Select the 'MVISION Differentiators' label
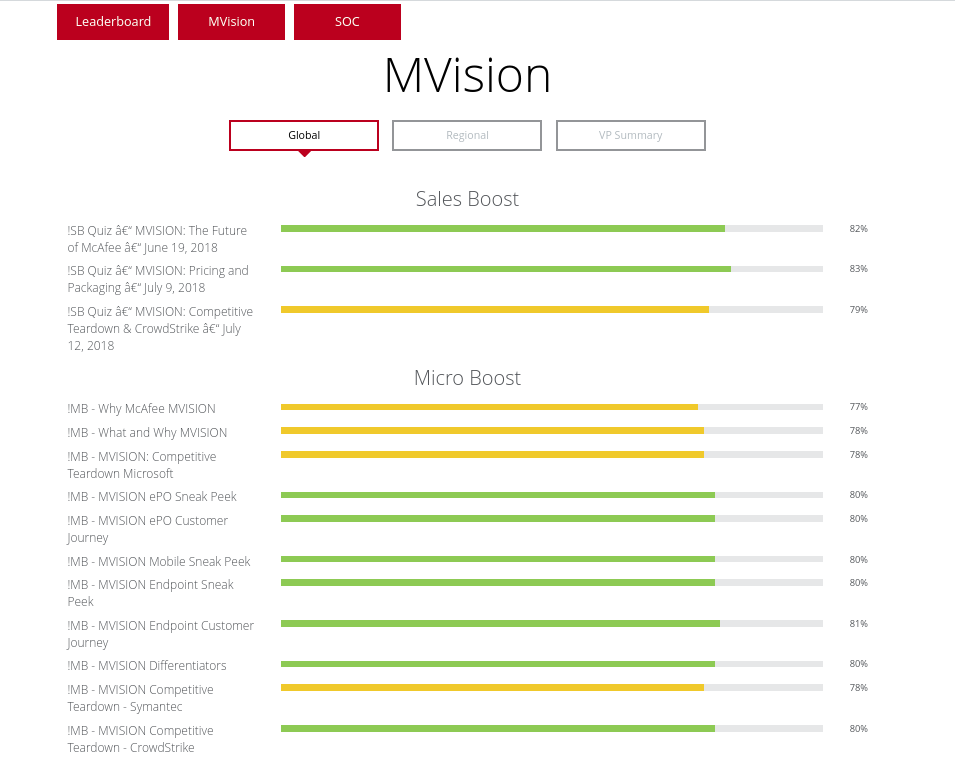The width and height of the screenshot is (955, 769). (147, 665)
